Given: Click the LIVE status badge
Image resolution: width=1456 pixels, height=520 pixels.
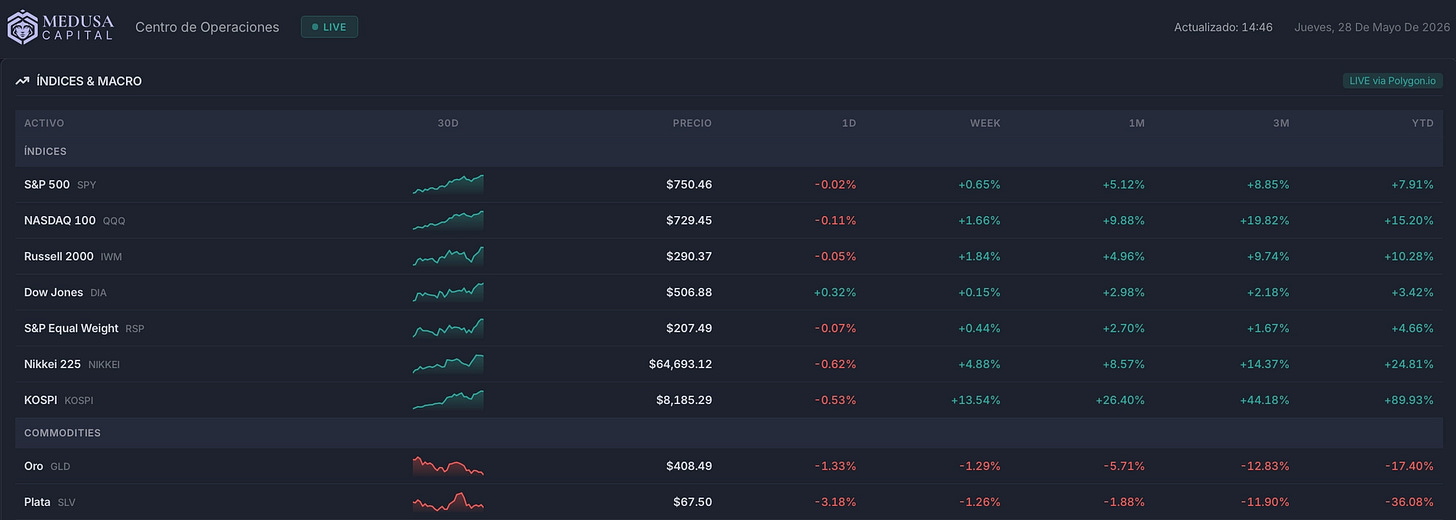Looking at the screenshot, I should [x=329, y=27].
